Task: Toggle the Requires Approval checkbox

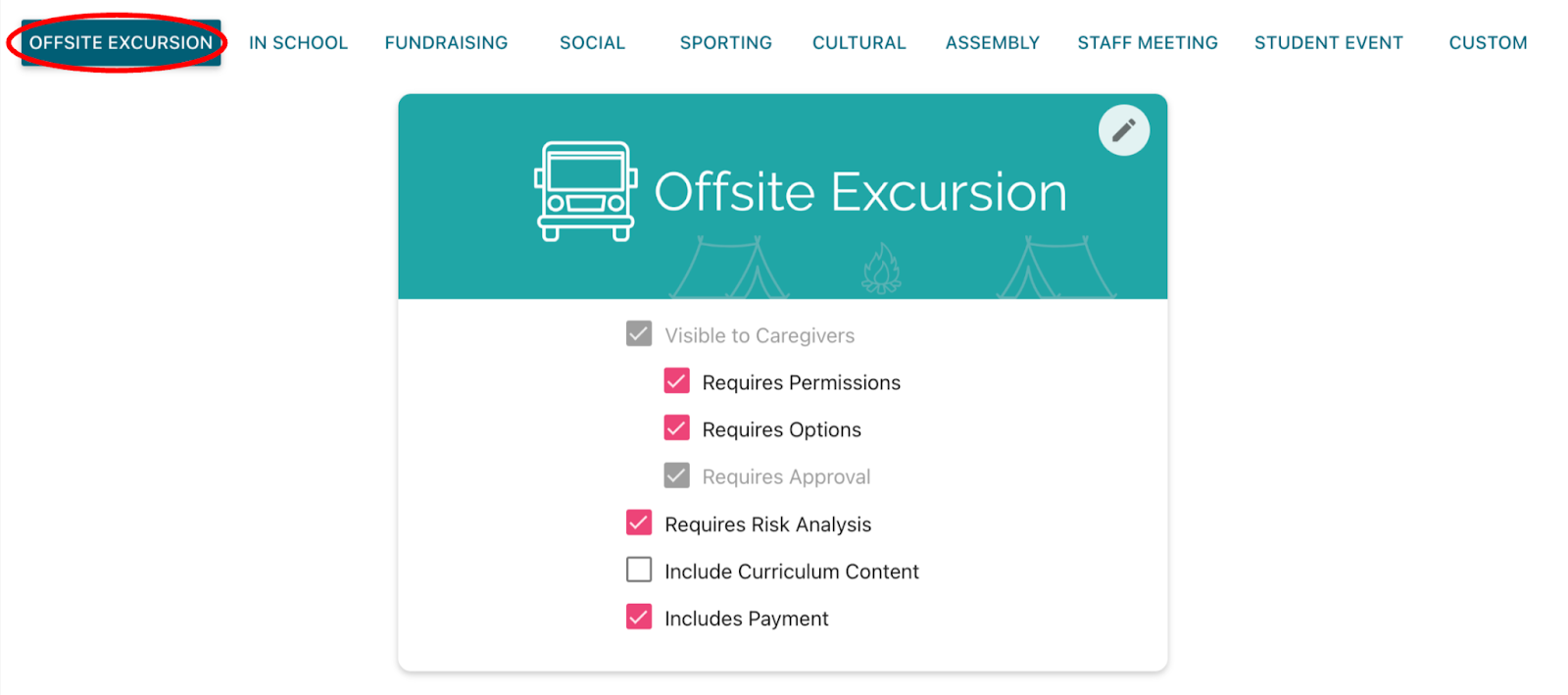Action: click(x=677, y=476)
